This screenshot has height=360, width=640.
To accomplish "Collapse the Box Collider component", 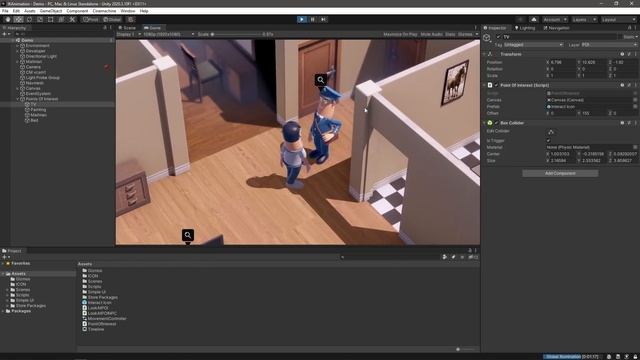I will point(484,123).
